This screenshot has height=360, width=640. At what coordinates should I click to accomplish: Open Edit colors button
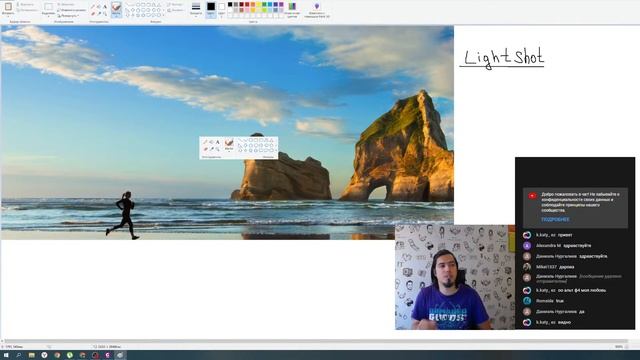pyautogui.click(x=292, y=9)
